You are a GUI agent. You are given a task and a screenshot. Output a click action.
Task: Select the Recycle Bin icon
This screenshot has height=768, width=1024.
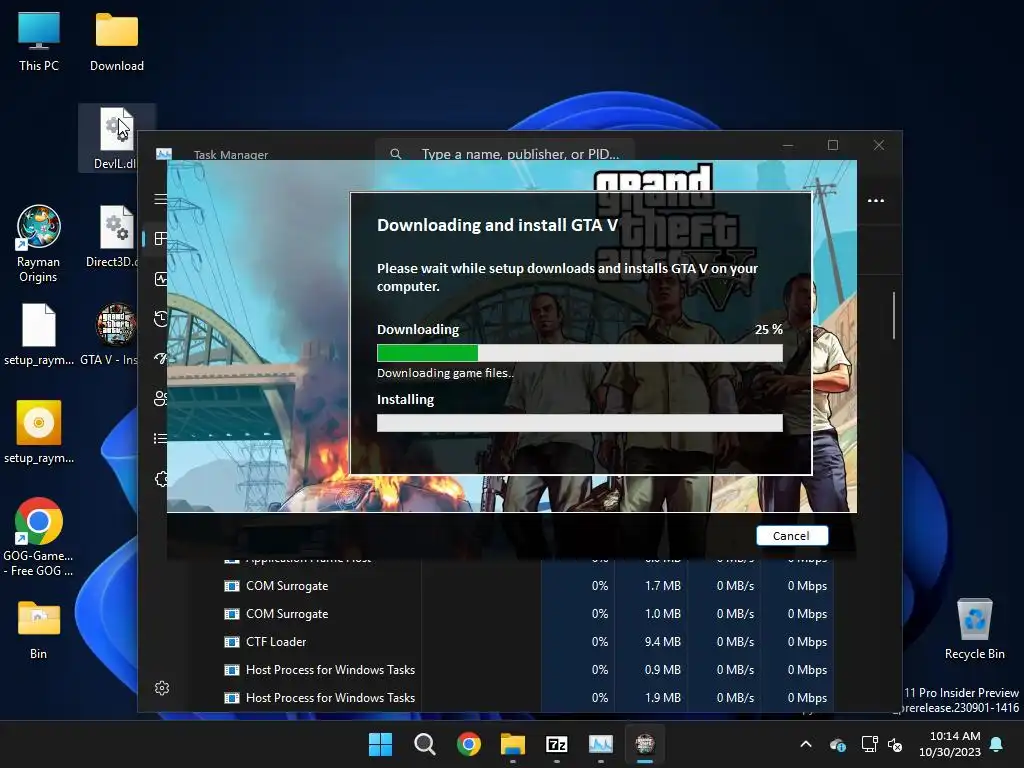974,630
